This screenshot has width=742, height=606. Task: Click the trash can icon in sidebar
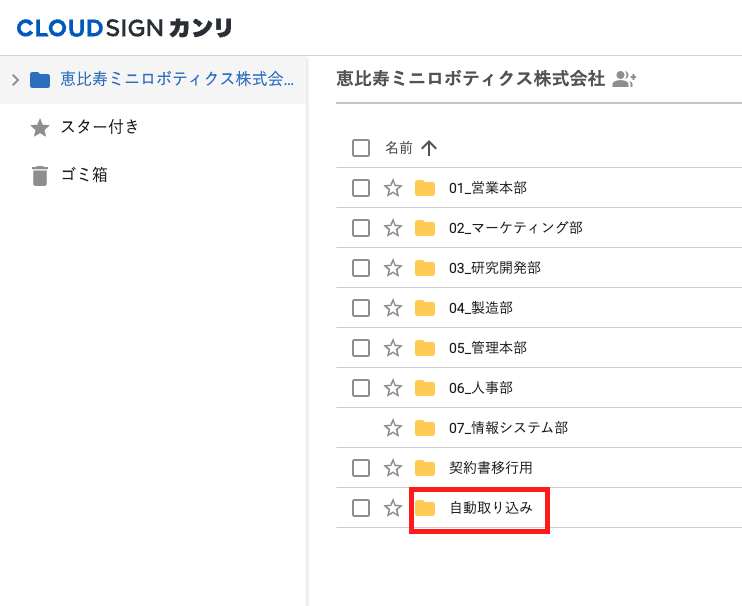click(40, 176)
